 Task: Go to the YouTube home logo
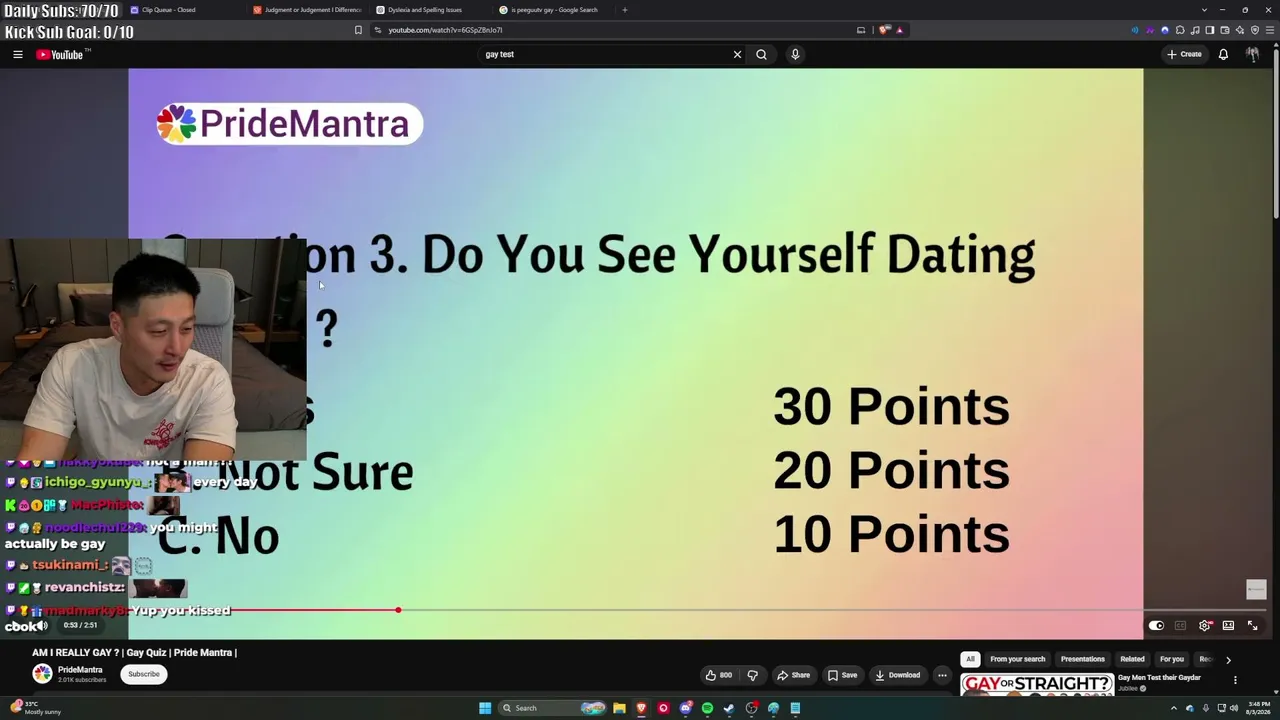(x=62, y=55)
